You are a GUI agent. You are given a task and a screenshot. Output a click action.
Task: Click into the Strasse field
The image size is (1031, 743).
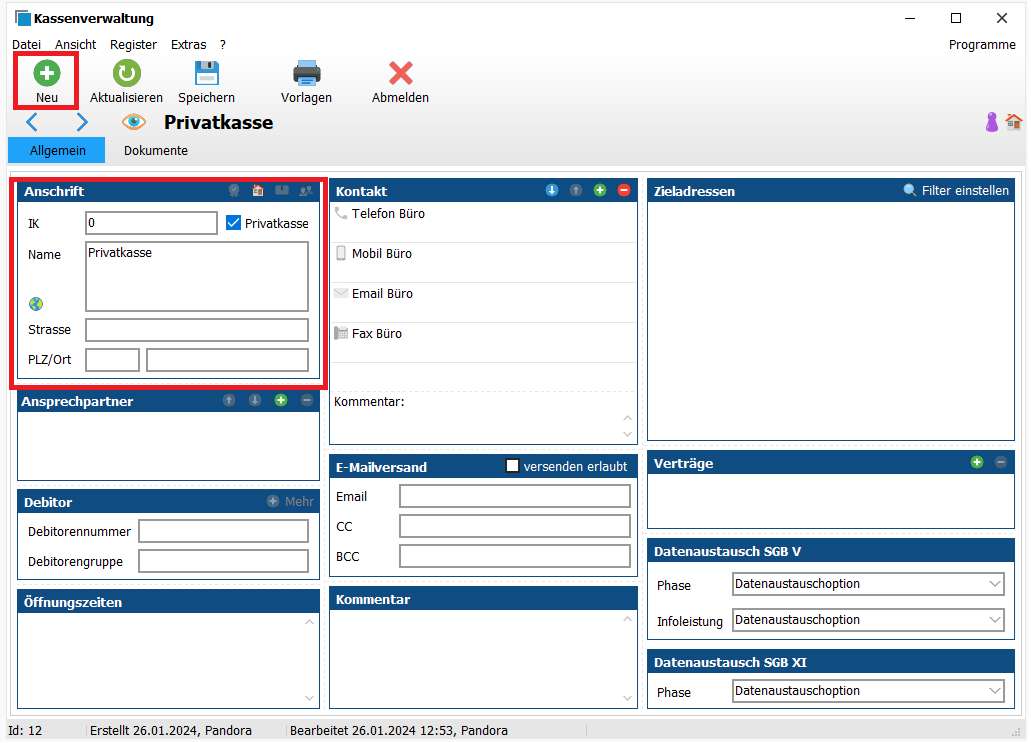[x=197, y=329]
